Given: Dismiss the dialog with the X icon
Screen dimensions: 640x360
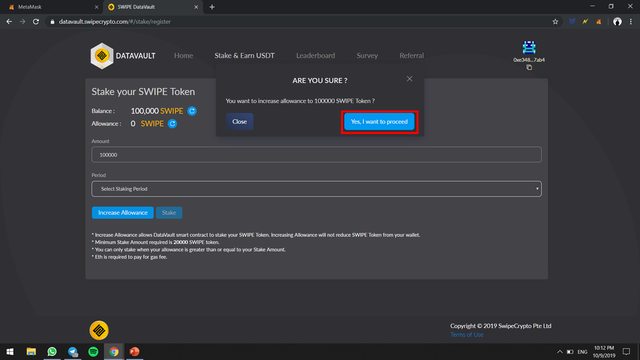Looking at the screenshot, I should tap(409, 79).
